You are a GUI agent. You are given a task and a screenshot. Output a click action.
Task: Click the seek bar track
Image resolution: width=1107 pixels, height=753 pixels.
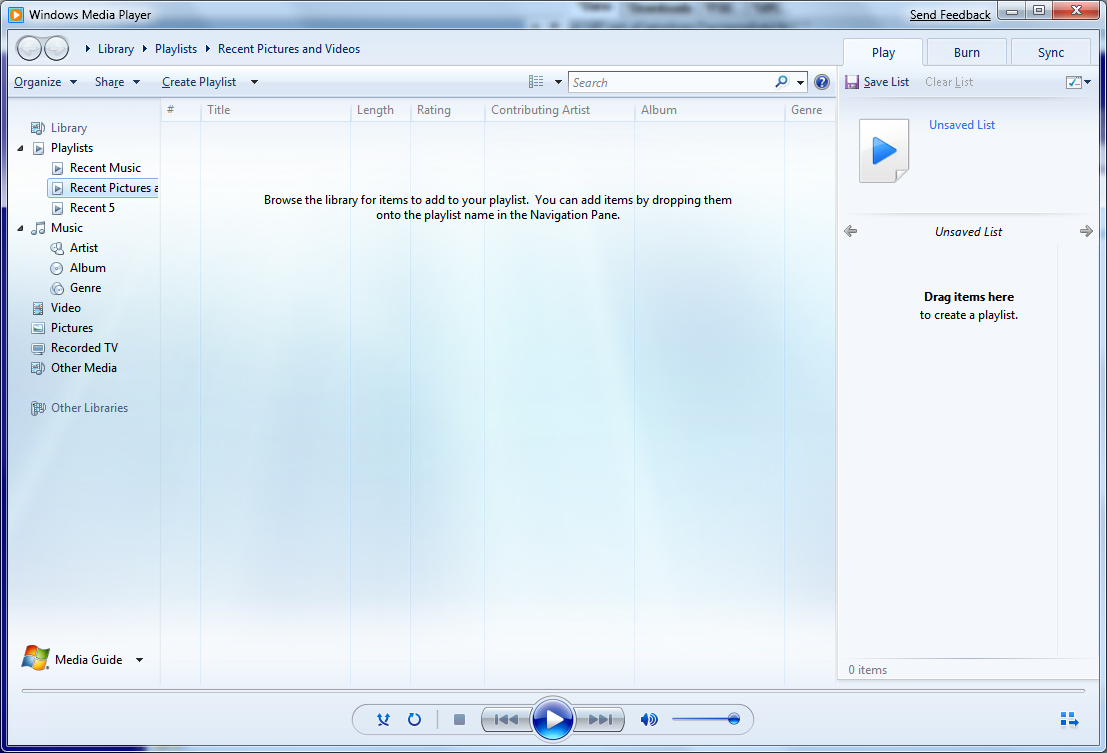click(554, 690)
